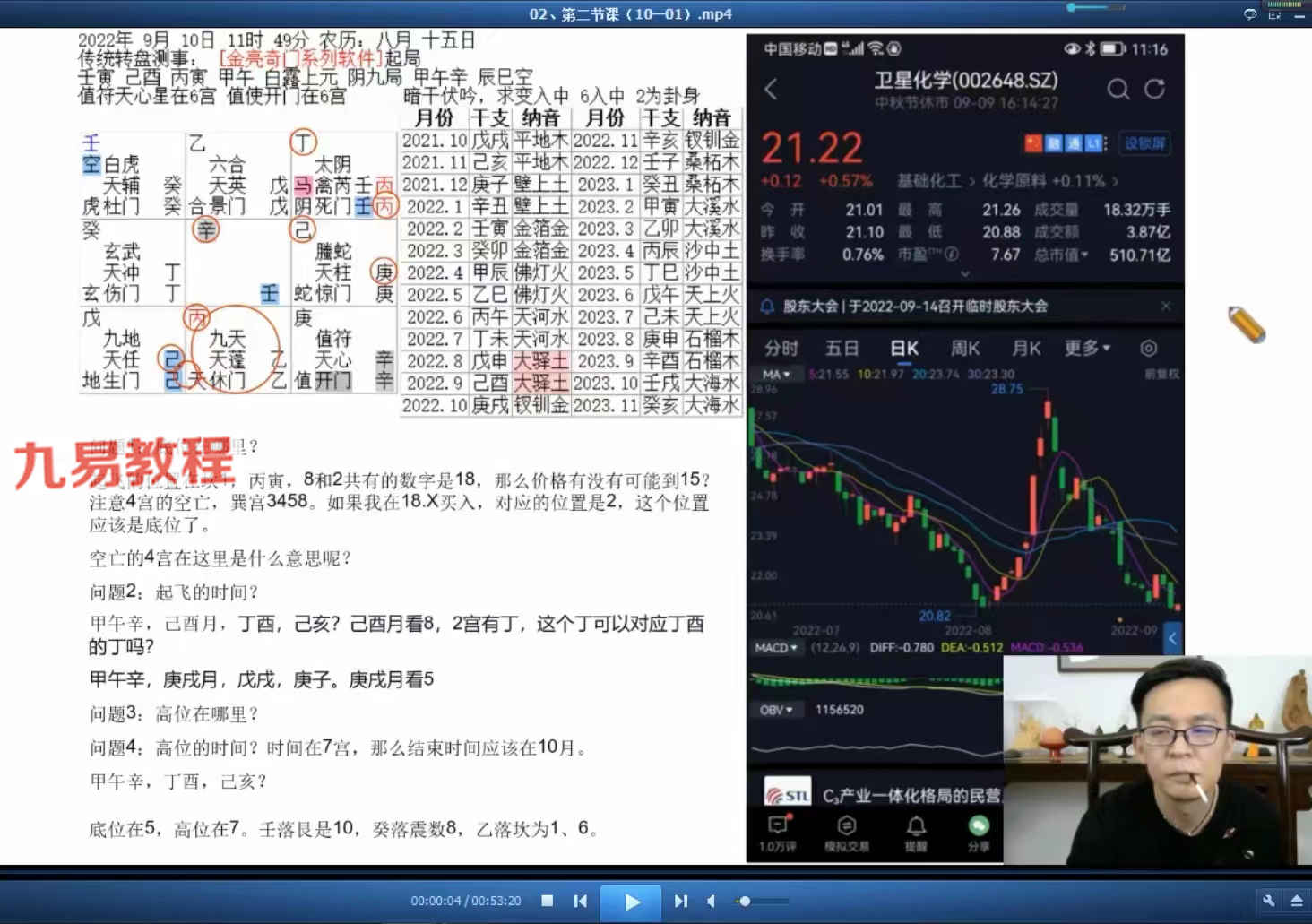
Task: Open the MACD indicator dropdown
Action: pos(776,647)
